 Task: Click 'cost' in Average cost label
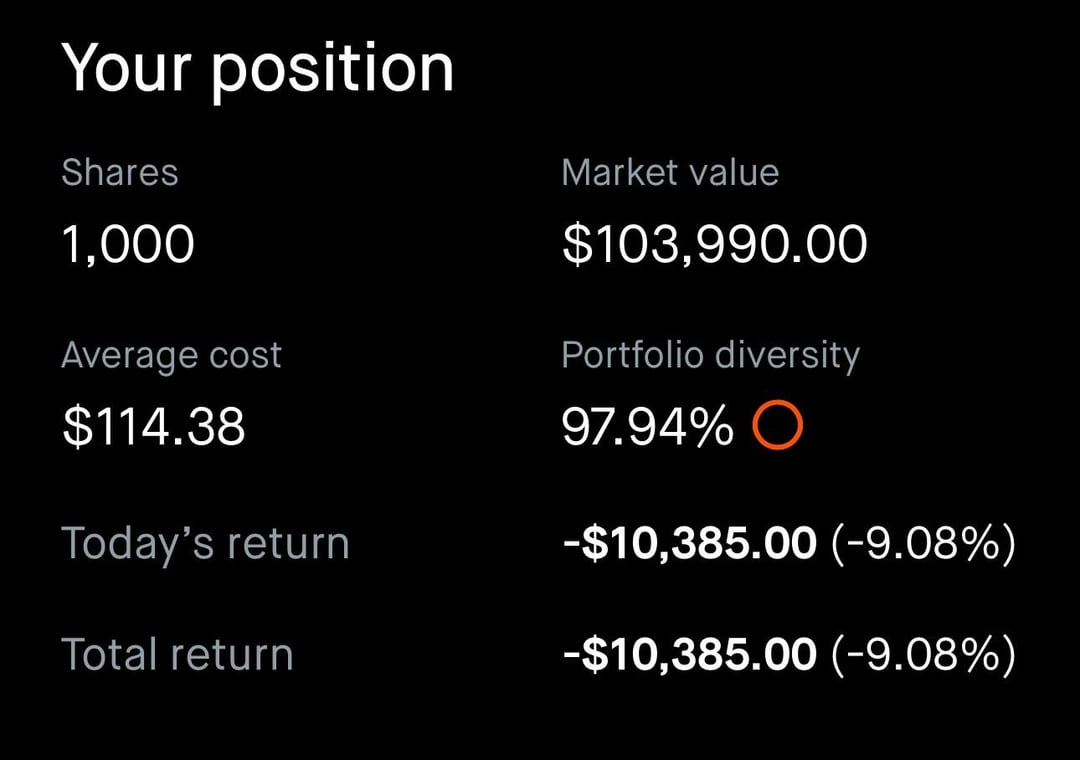[245, 357]
